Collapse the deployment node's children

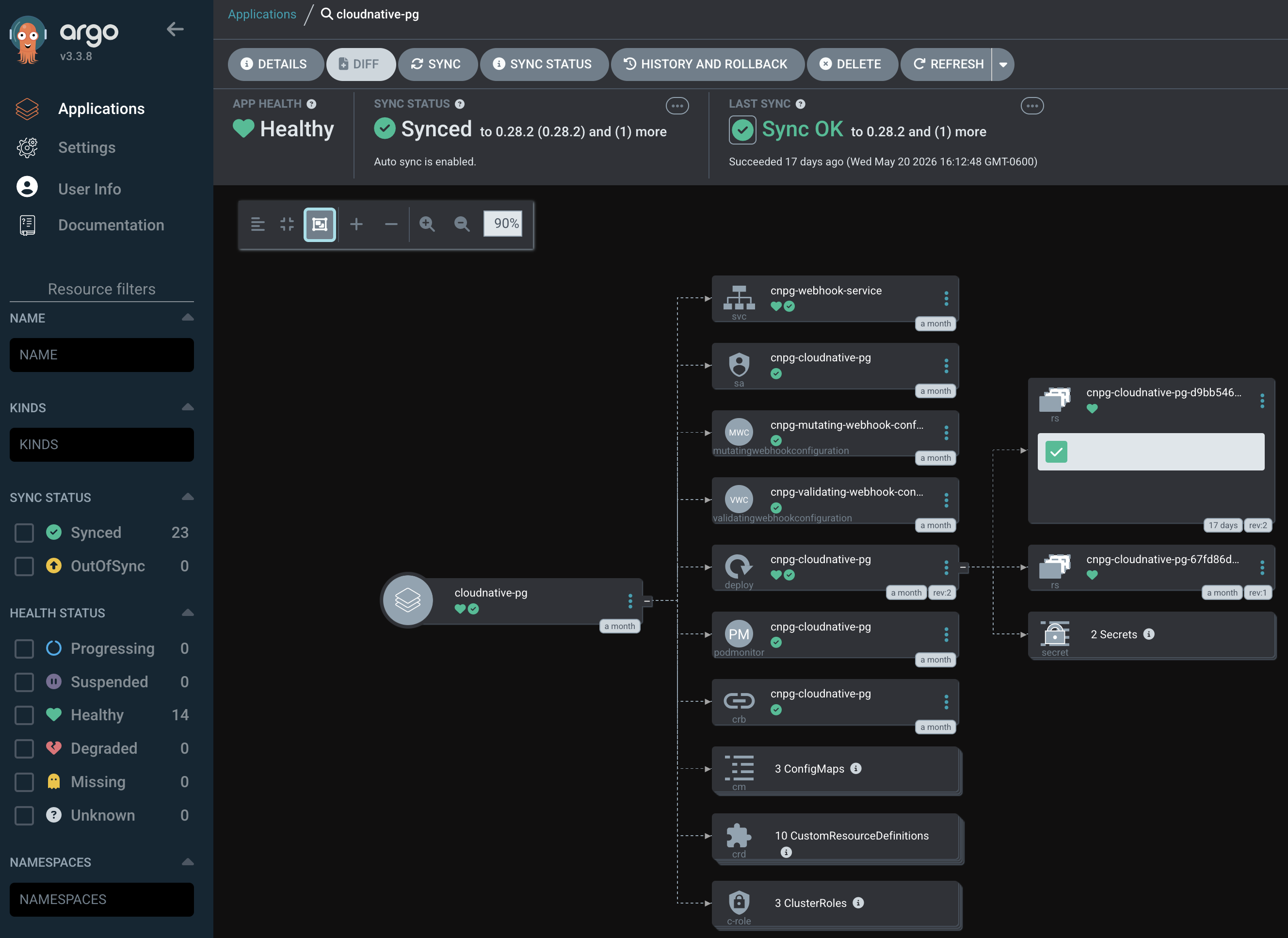963,567
